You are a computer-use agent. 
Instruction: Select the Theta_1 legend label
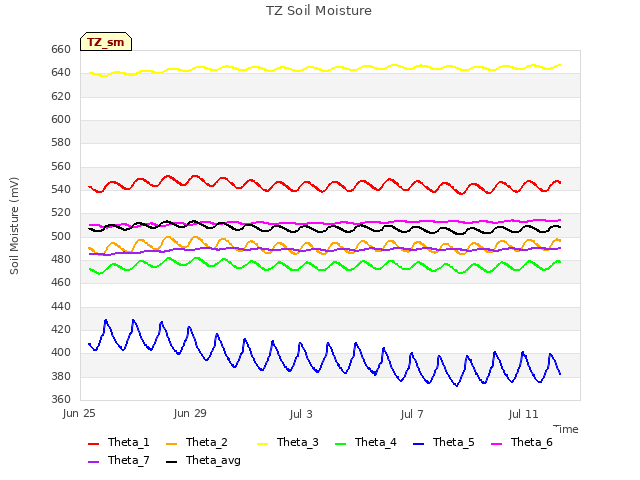[x=129, y=442]
